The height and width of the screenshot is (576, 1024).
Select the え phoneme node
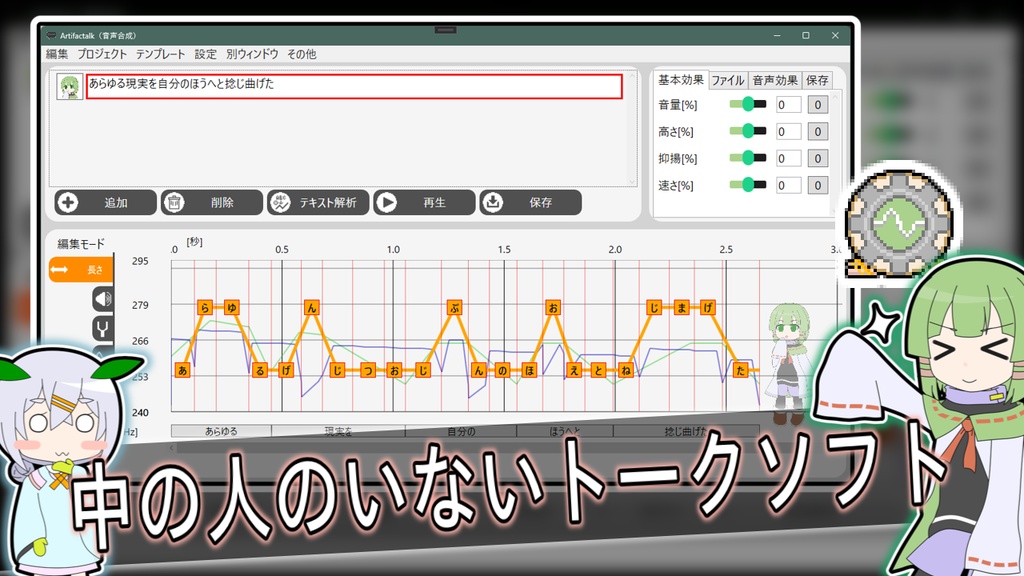tap(573, 370)
